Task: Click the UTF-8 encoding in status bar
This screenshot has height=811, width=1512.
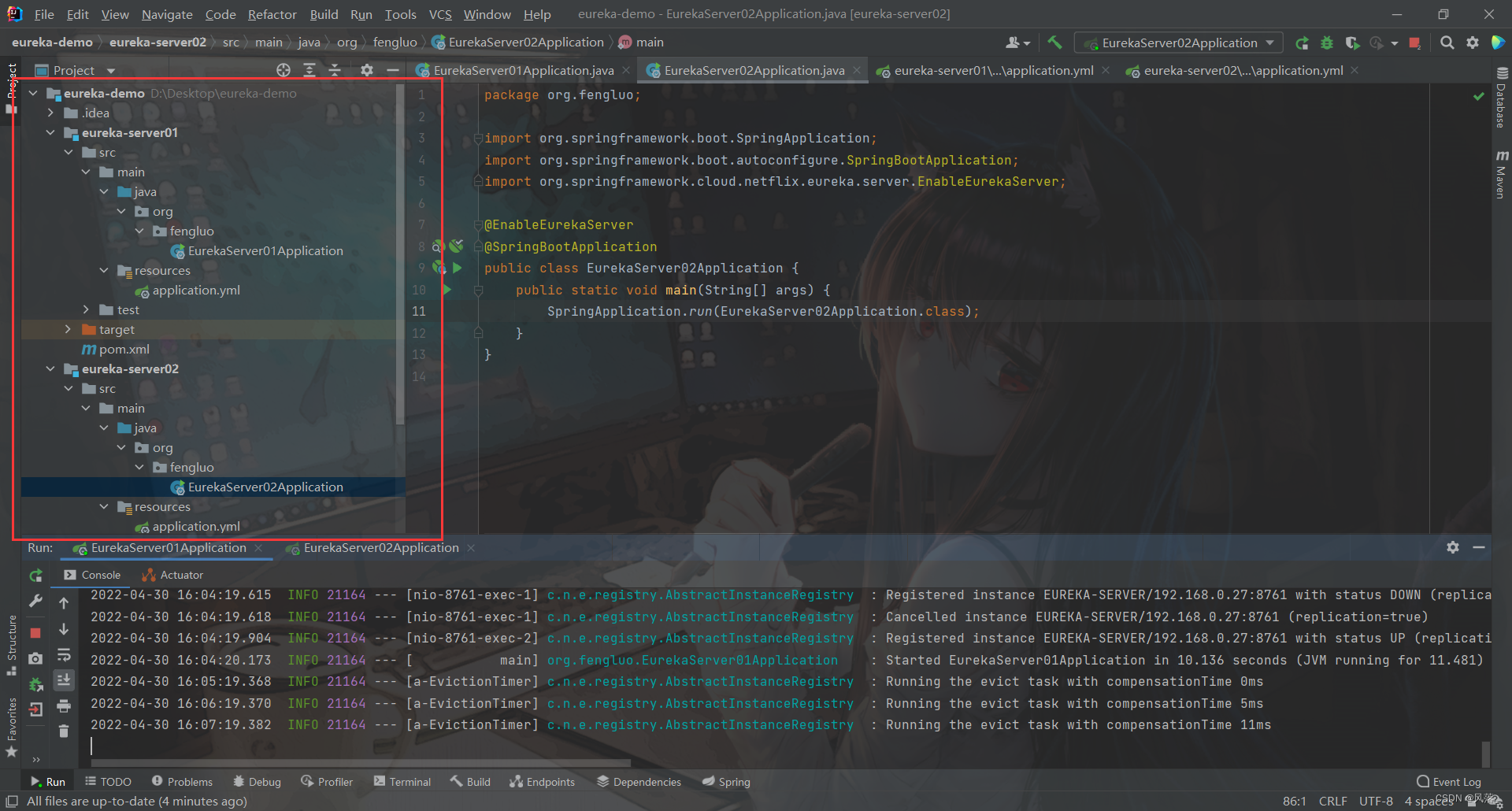Action: (1376, 801)
